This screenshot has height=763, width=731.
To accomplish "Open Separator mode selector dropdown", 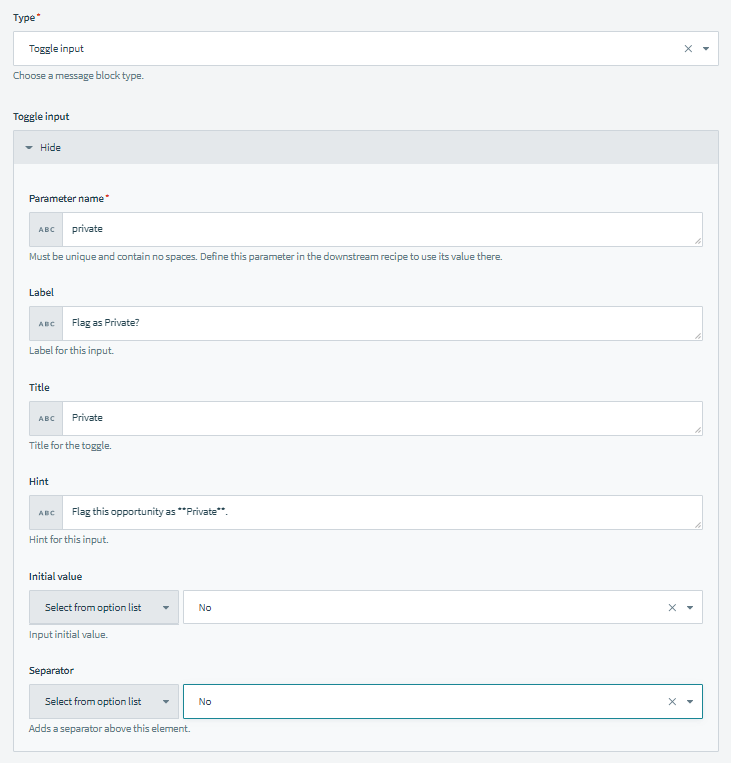I will (x=104, y=701).
